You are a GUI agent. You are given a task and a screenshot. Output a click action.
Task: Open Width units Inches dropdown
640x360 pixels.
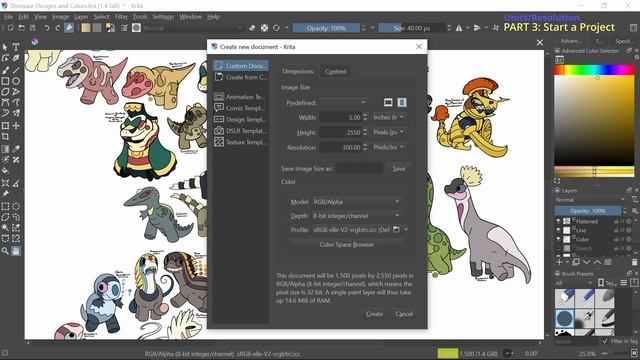click(388, 117)
